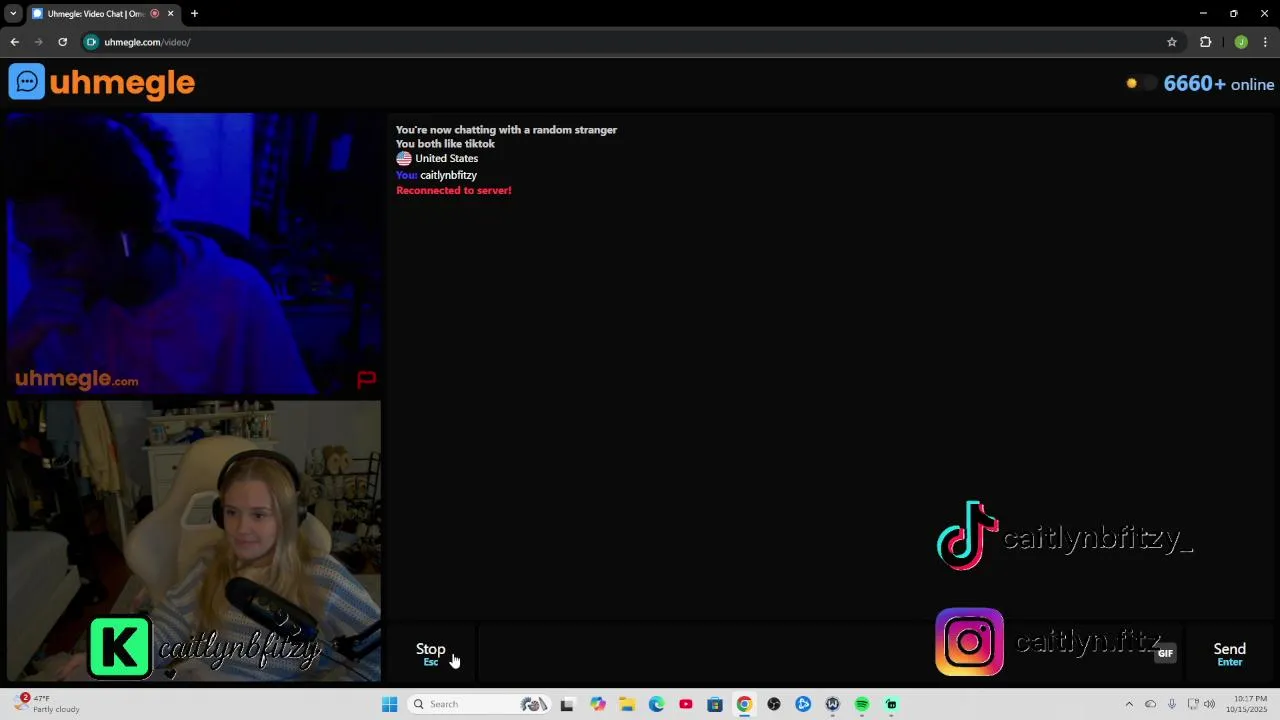The width and height of the screenshot is (1280, 720).
Task: Open Spotify from the taskbar
Action: click(861, 704)
